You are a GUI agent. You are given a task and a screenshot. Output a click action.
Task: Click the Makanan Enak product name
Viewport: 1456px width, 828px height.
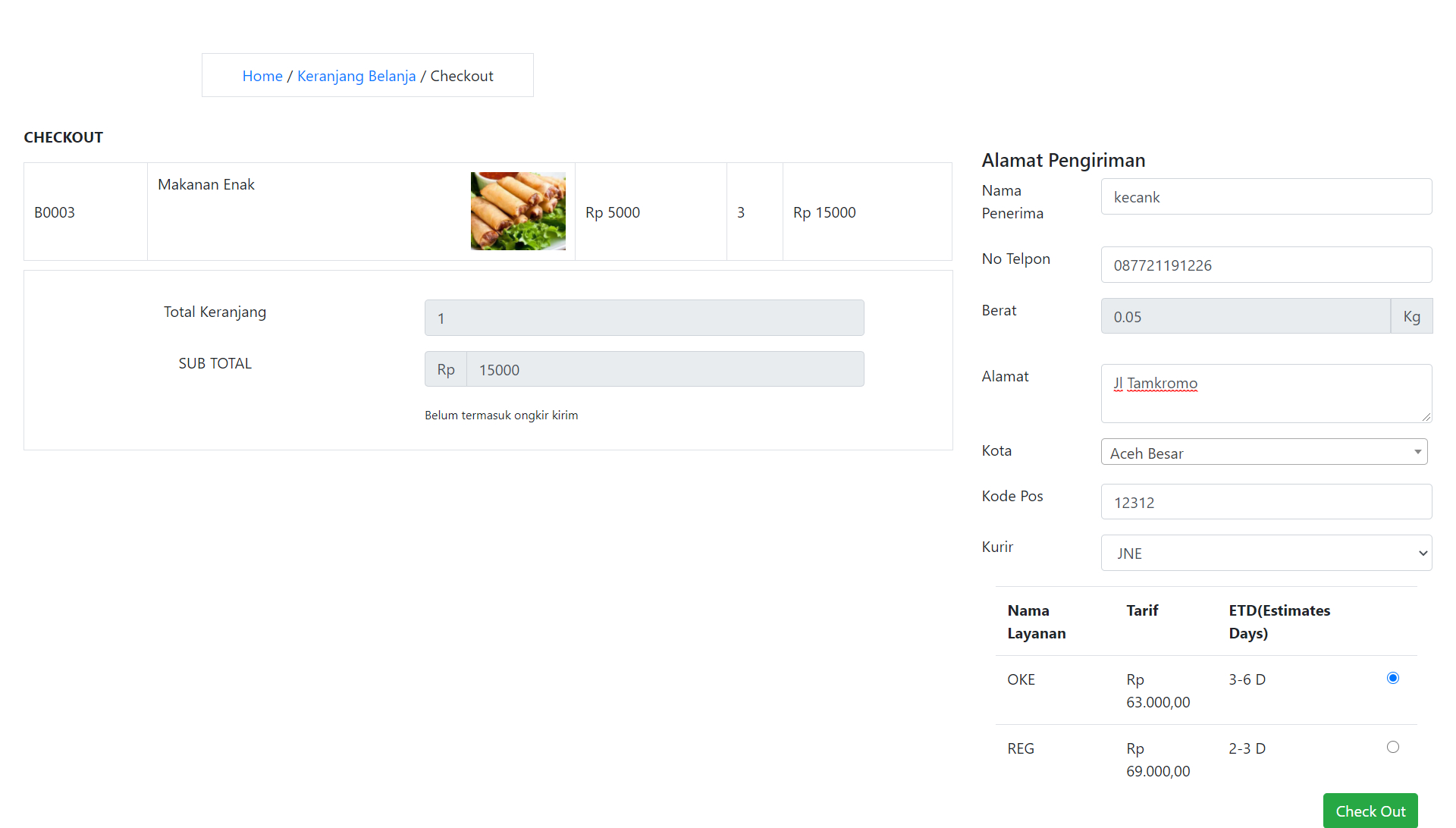206,184
